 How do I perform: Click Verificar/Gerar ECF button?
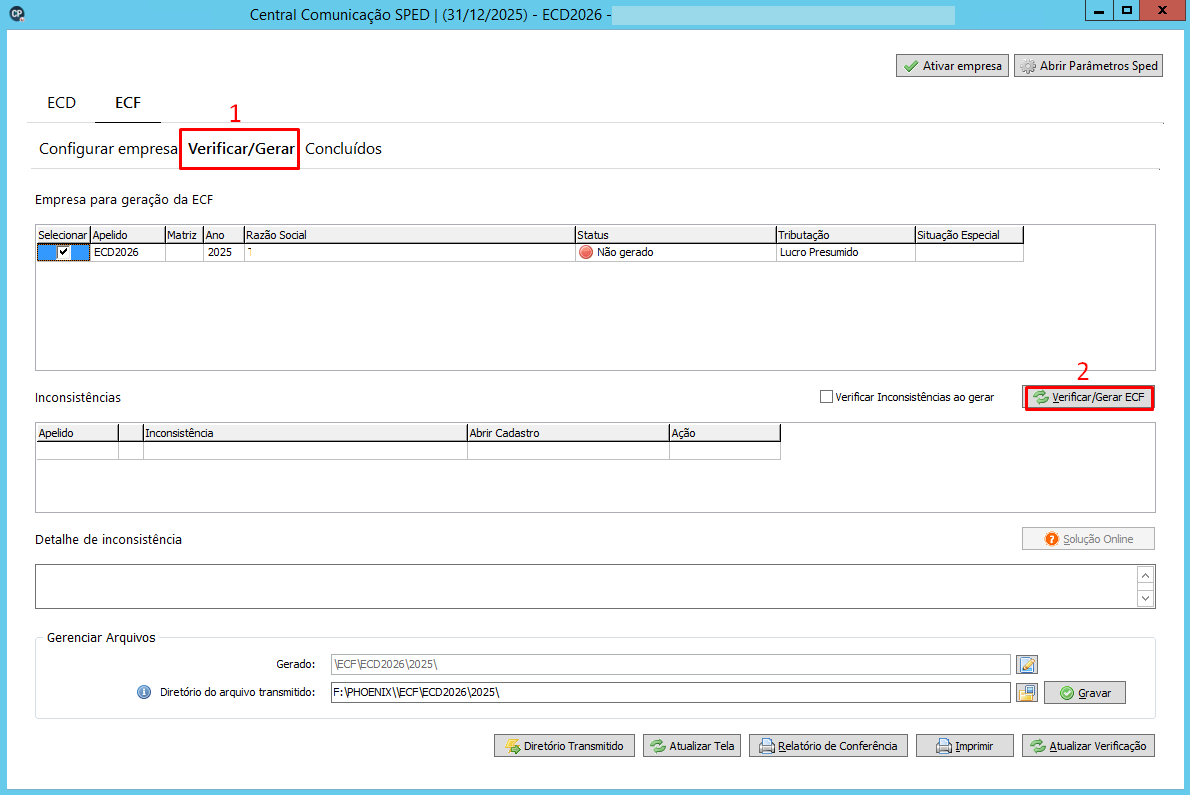[x=1089, y=398]
